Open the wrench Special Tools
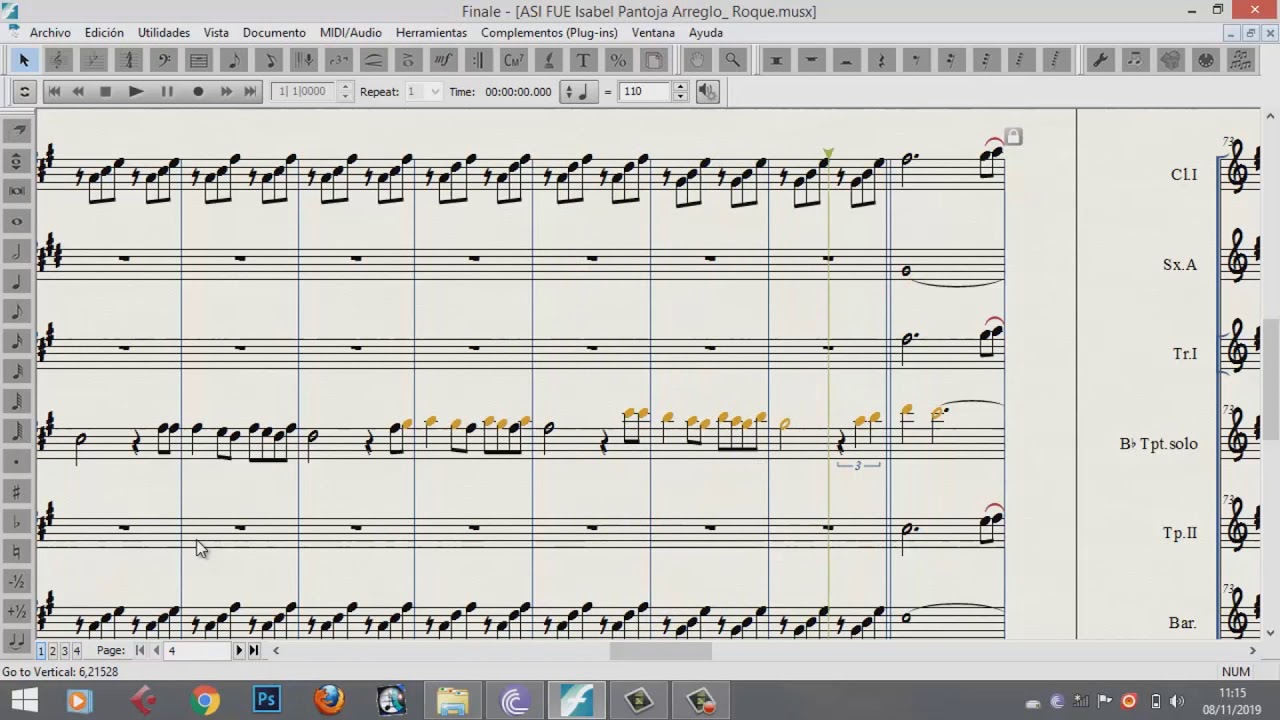 pyautogui.click(x=1100, y=61)
